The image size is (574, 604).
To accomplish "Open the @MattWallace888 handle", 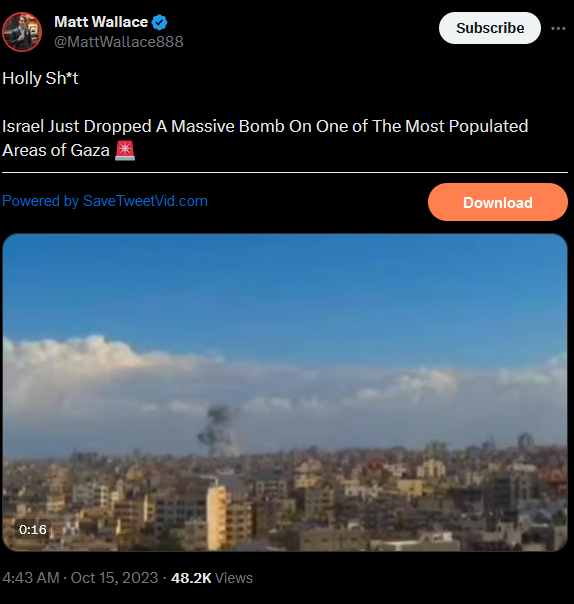I will tap(119, 42).
